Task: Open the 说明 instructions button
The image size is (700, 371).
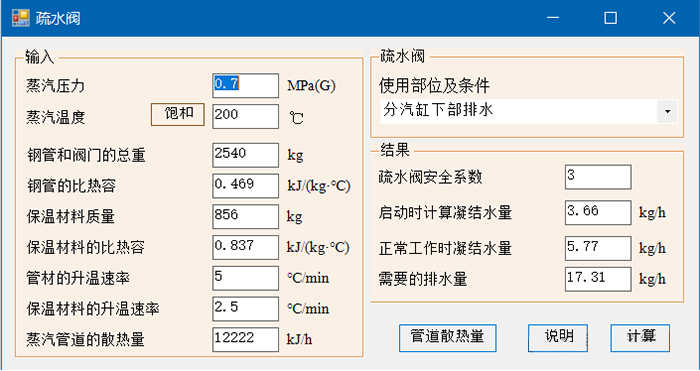Action: tap(558, 338)
